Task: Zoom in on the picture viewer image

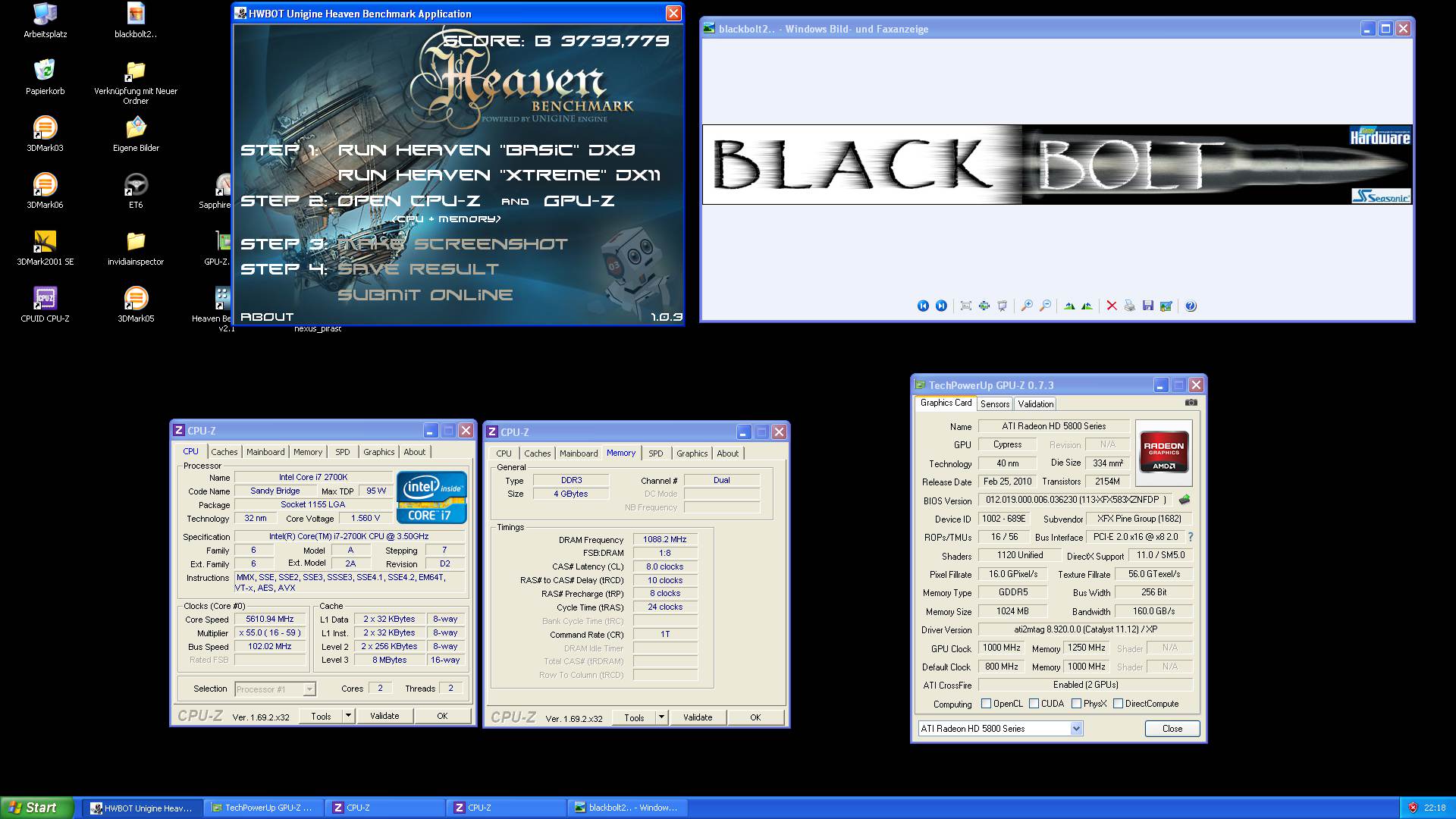Action: 1026,306
